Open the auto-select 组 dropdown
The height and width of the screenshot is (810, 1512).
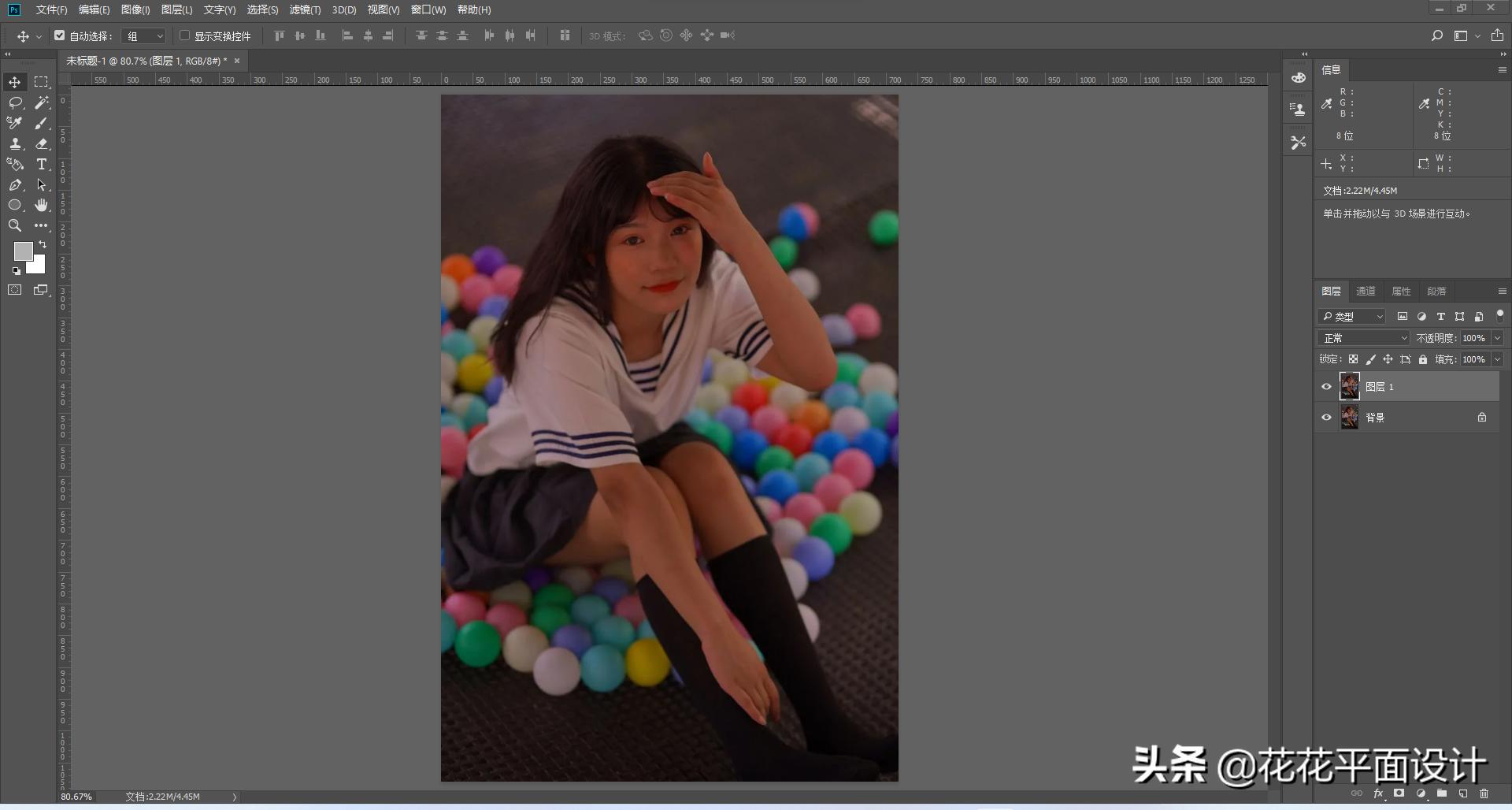pyautogui.click(x=145, y=36)
